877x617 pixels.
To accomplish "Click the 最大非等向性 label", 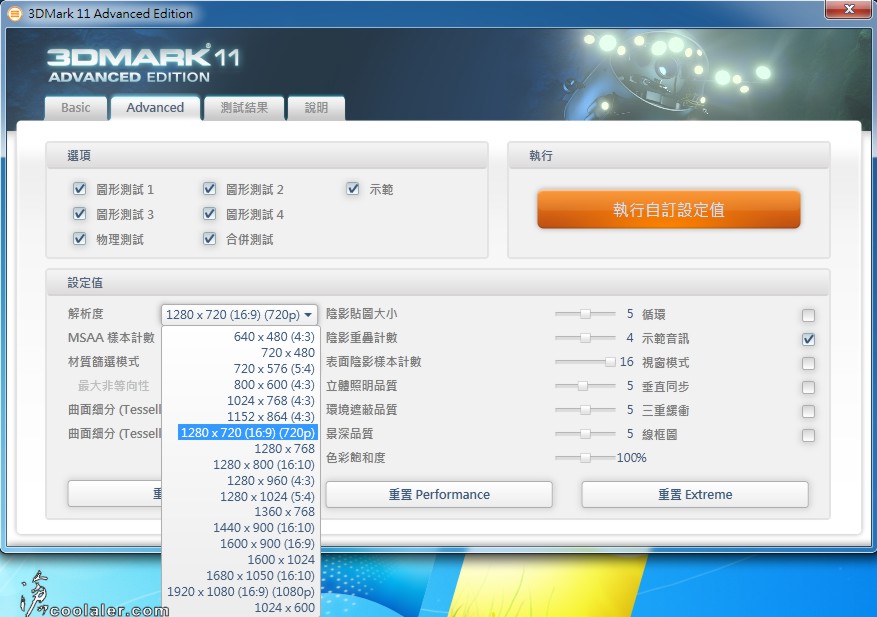I will [114, 386].
